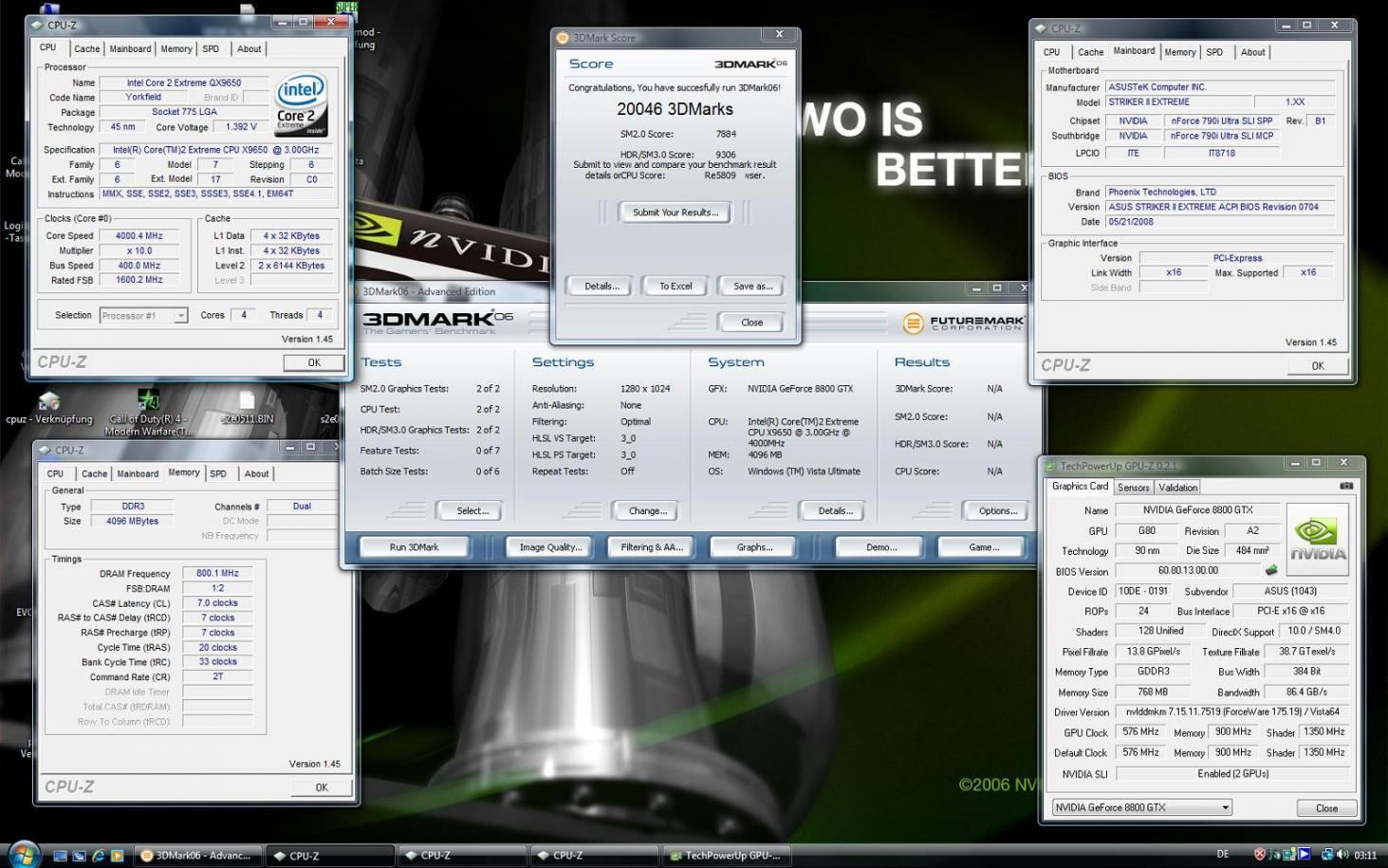Launch the media player quick launch icon

[117, 856]
